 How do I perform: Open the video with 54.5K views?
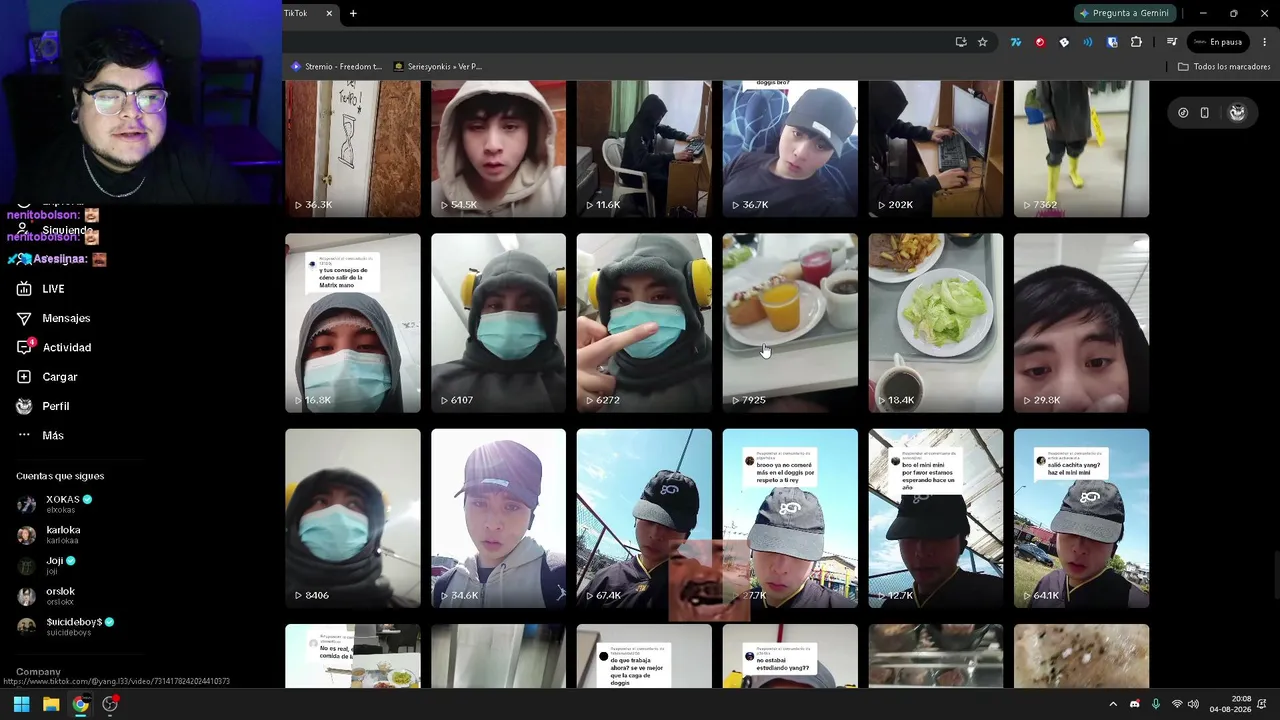click(x=498, y=149)
